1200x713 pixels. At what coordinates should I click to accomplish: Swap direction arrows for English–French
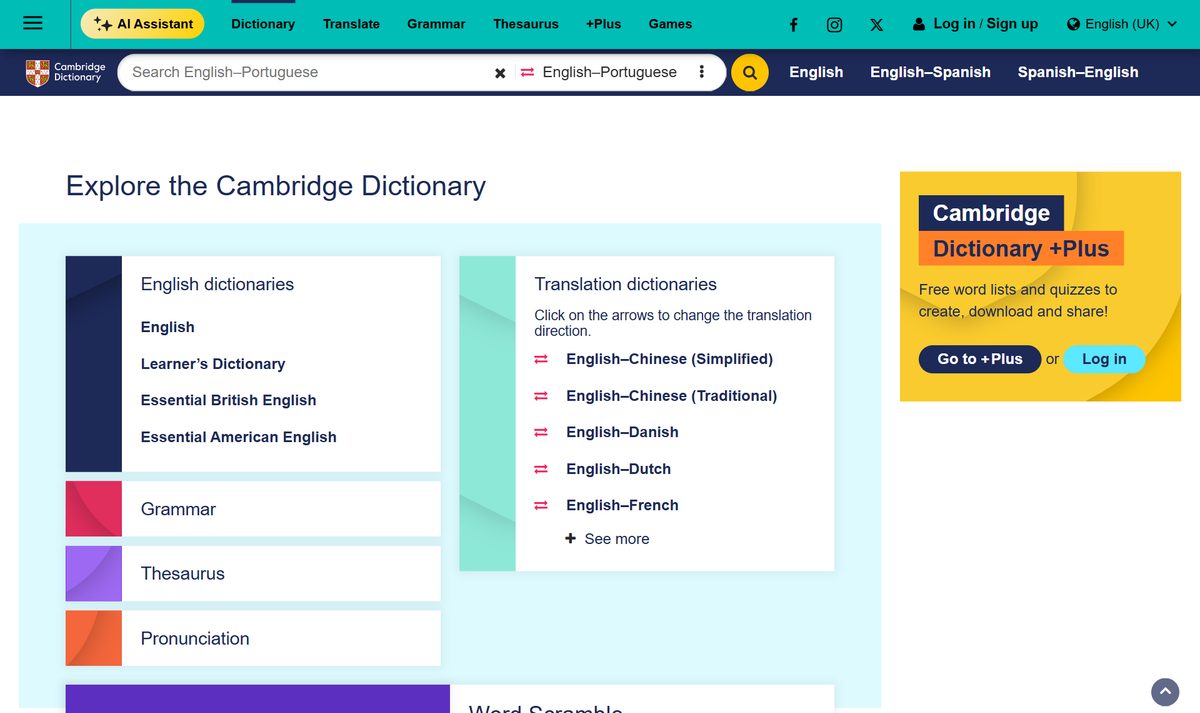click(541, 505)
